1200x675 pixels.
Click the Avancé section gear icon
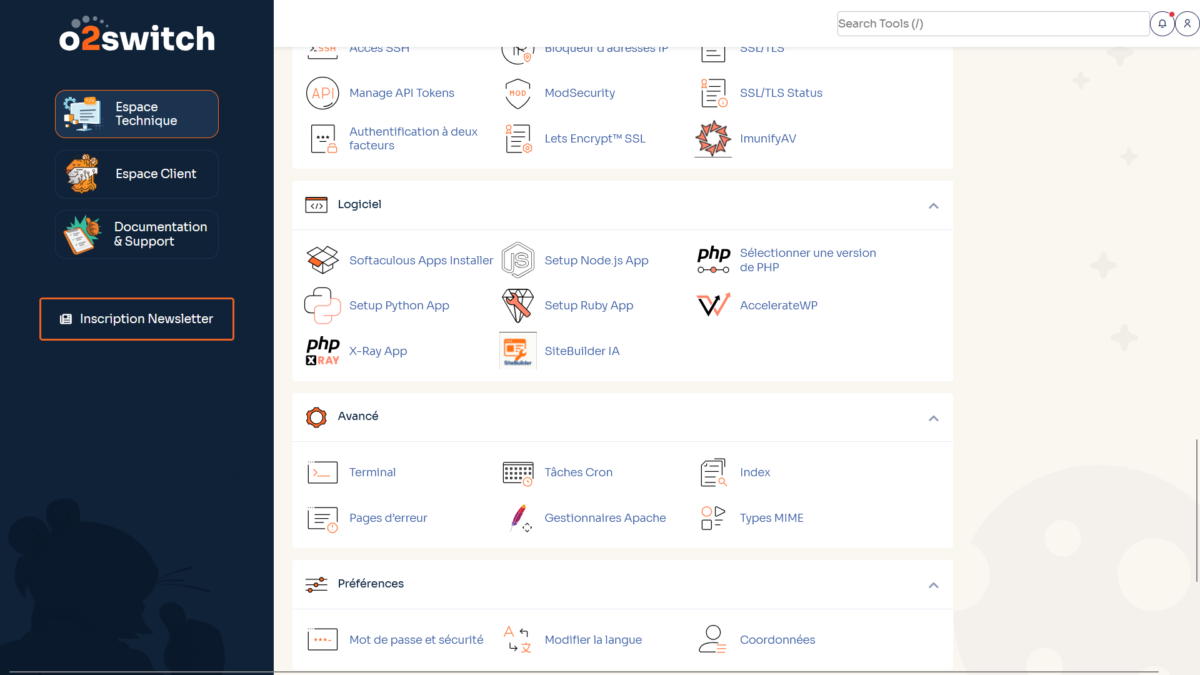(x=316, y=417)
